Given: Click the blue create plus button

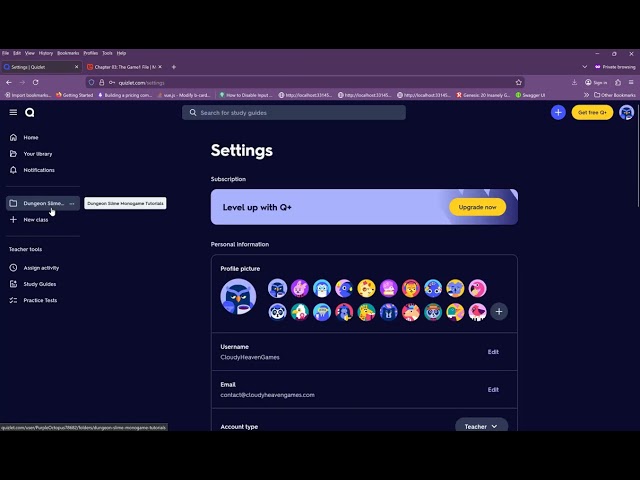Looking at the screenshot, I should (x=558, y=113).
